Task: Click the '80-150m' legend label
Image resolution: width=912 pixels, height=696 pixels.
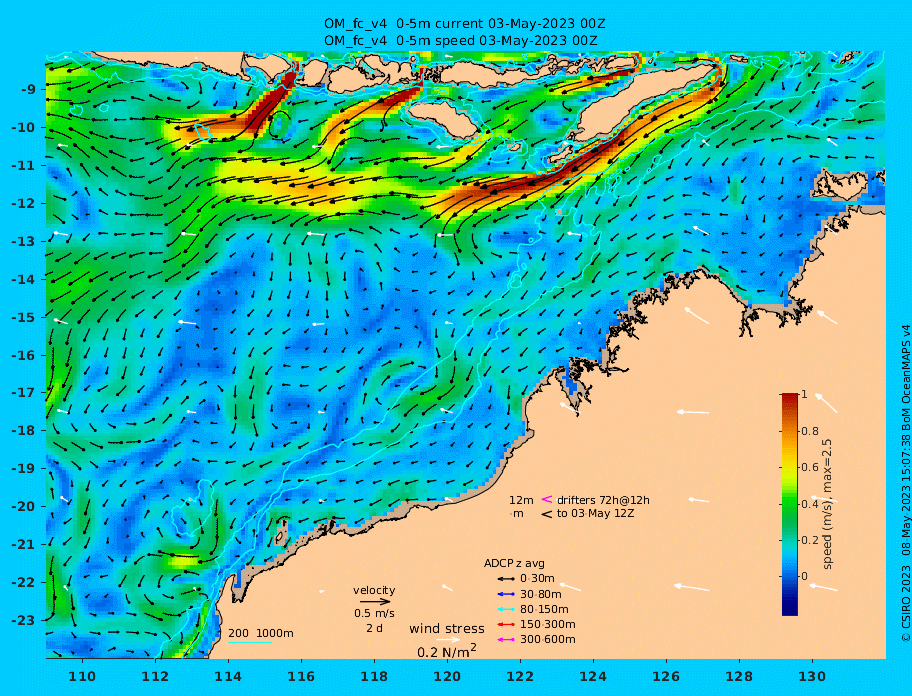Action: point(544,609)
